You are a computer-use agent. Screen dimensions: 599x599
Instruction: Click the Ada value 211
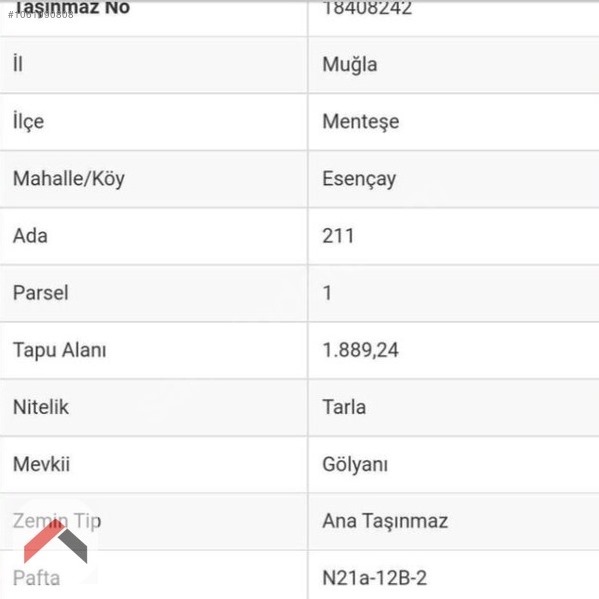click(x=338, y=236)
